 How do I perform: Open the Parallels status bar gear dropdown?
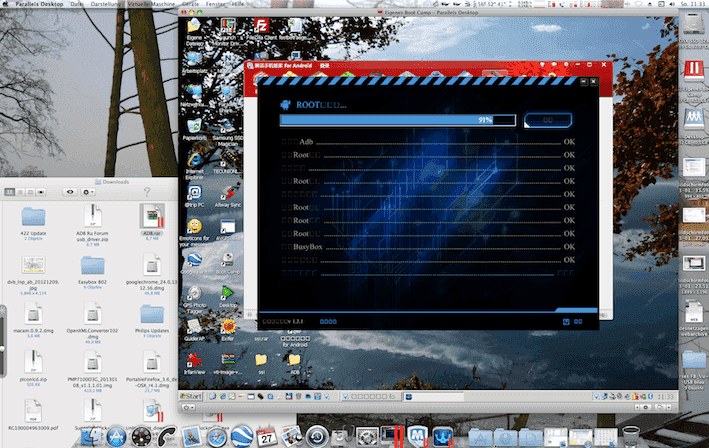pos(189,407)
